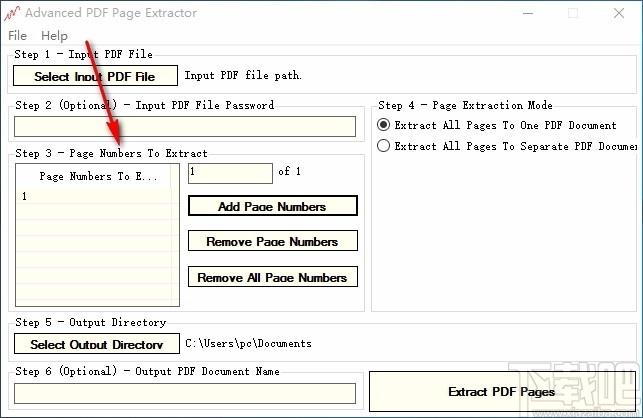The width and height of the screenshot is (643, 418).
Task: Click Select Output Directory button
Action: click(x=97, y=344)
